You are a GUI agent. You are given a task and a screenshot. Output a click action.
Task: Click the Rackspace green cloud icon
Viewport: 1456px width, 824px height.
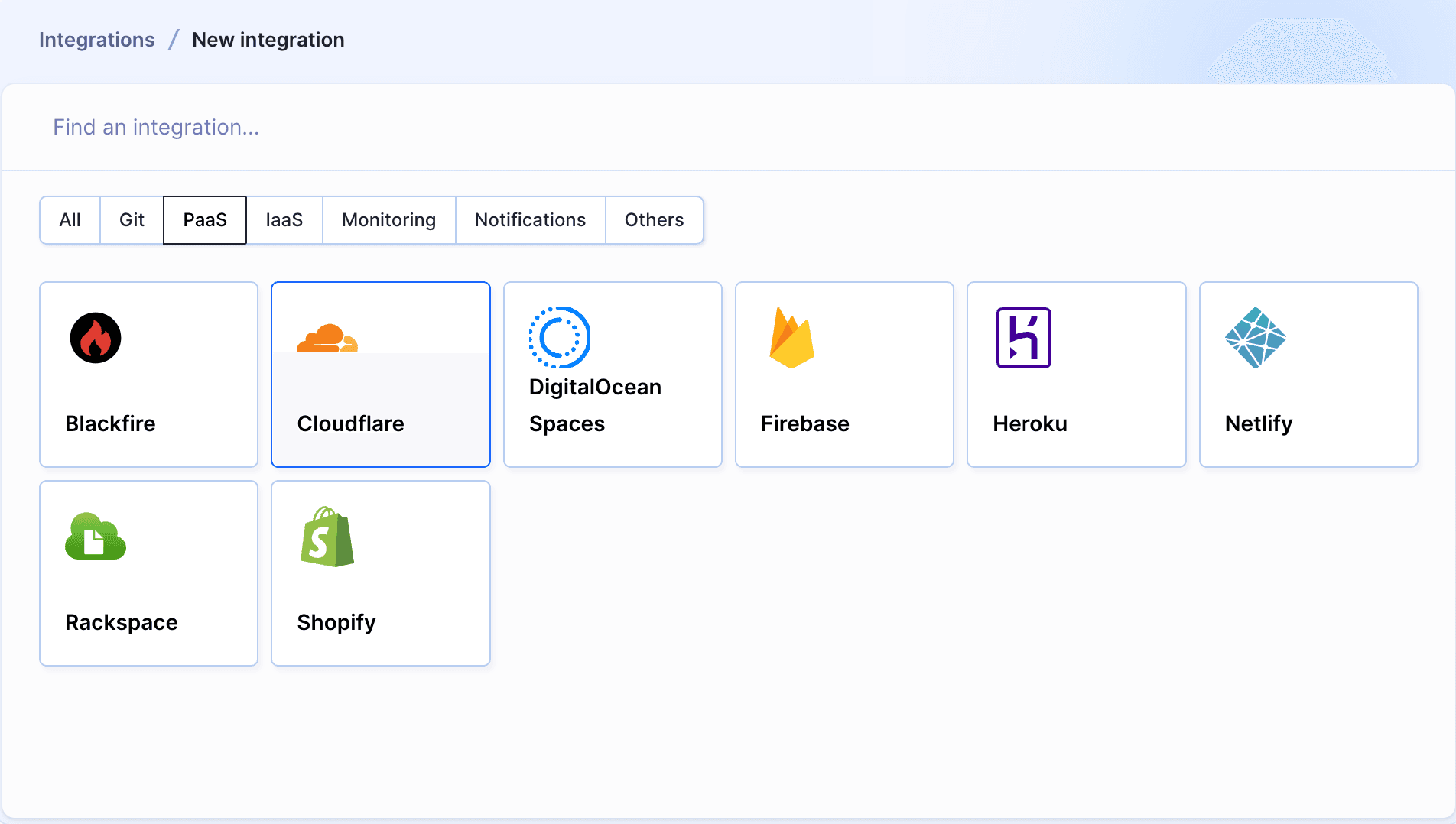[96, 537]
